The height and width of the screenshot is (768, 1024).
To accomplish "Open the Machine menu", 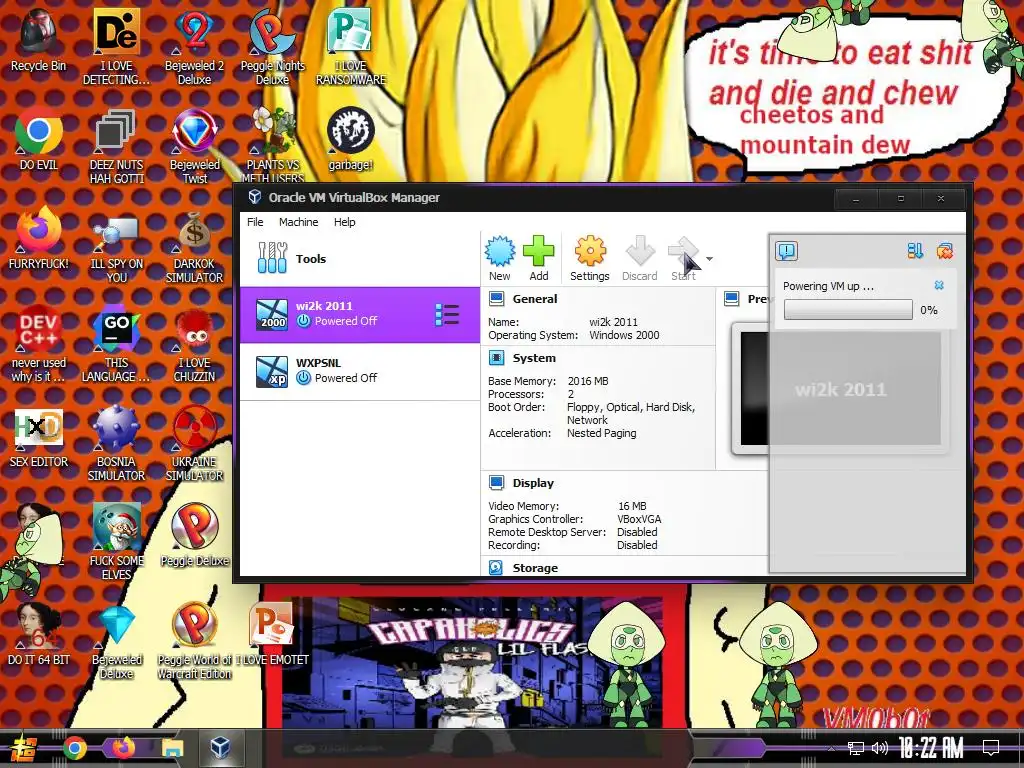I will pos(298,222).
